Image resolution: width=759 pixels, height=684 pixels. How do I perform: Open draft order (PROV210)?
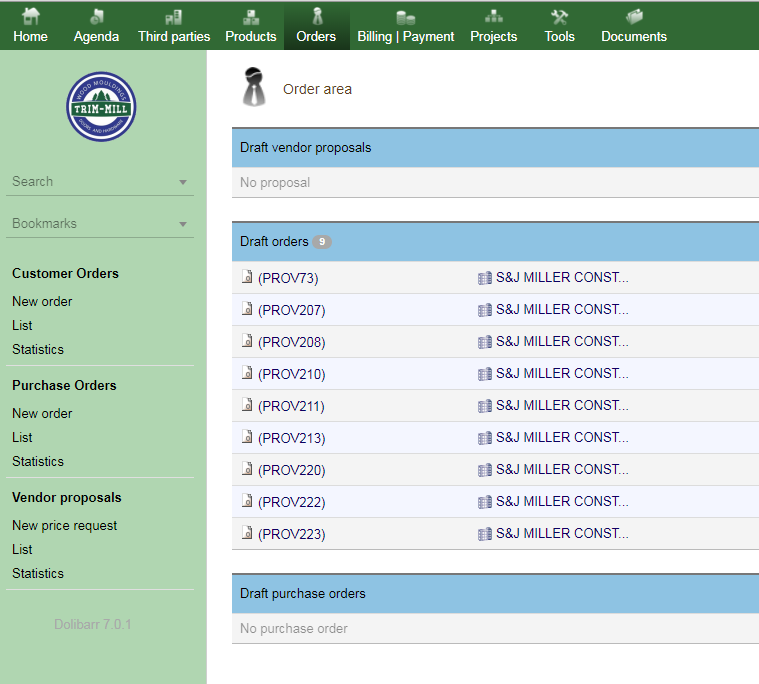(x=291, y=374)
